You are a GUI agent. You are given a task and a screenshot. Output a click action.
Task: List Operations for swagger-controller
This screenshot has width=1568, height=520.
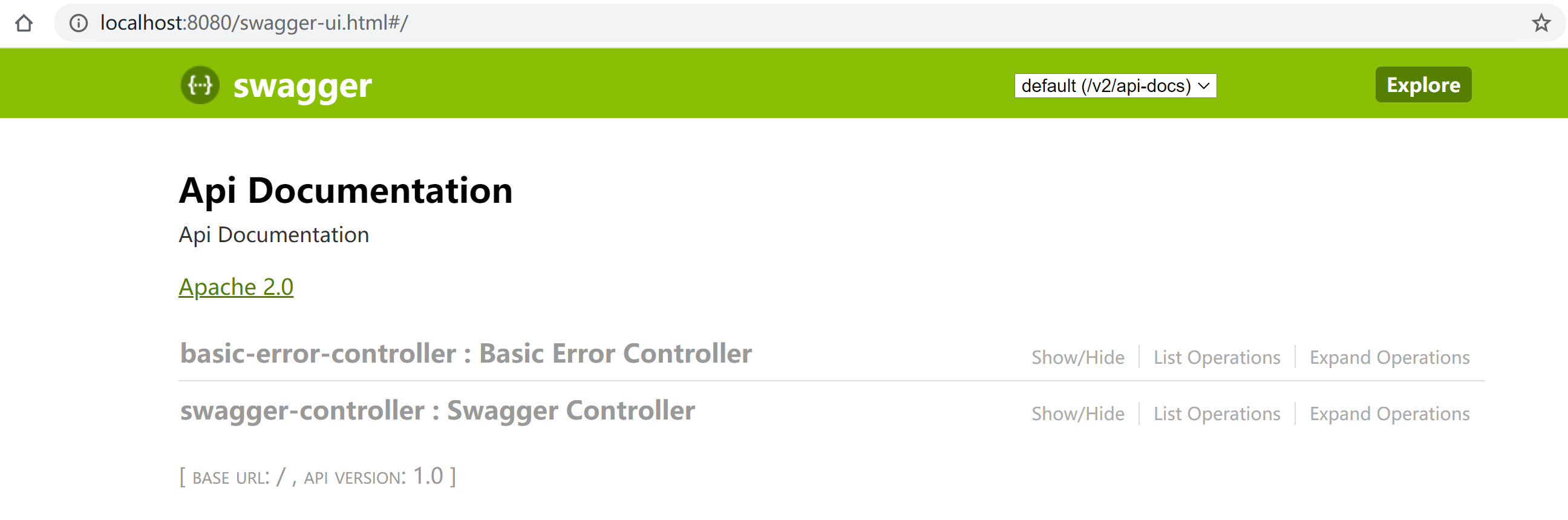(x=1216, y=414)
